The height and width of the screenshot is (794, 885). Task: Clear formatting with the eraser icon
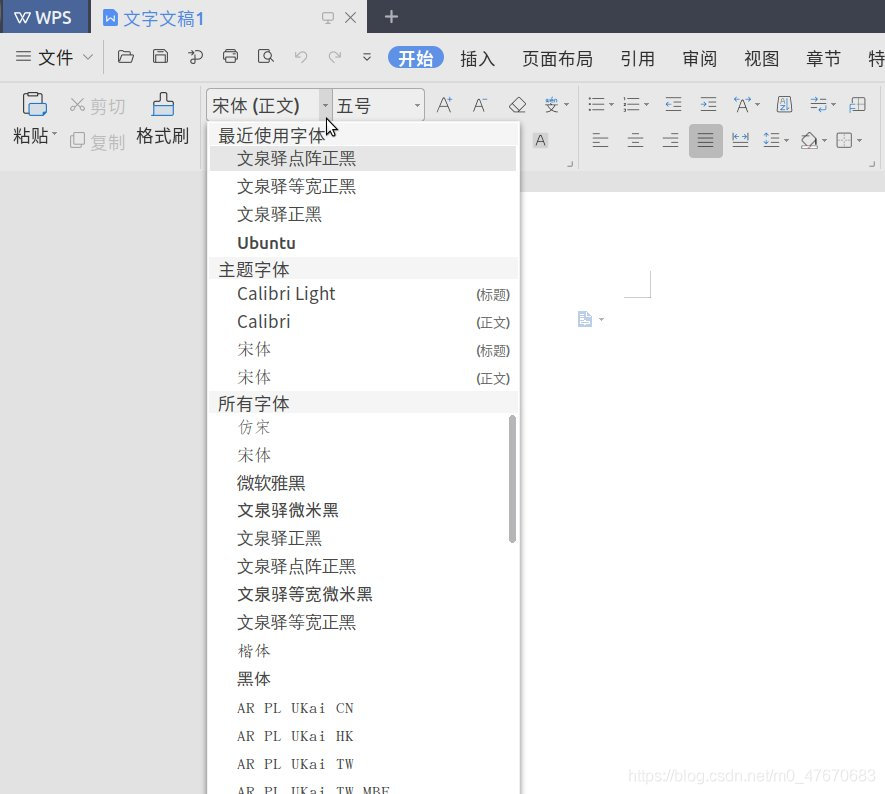click(x=517, y=103)
